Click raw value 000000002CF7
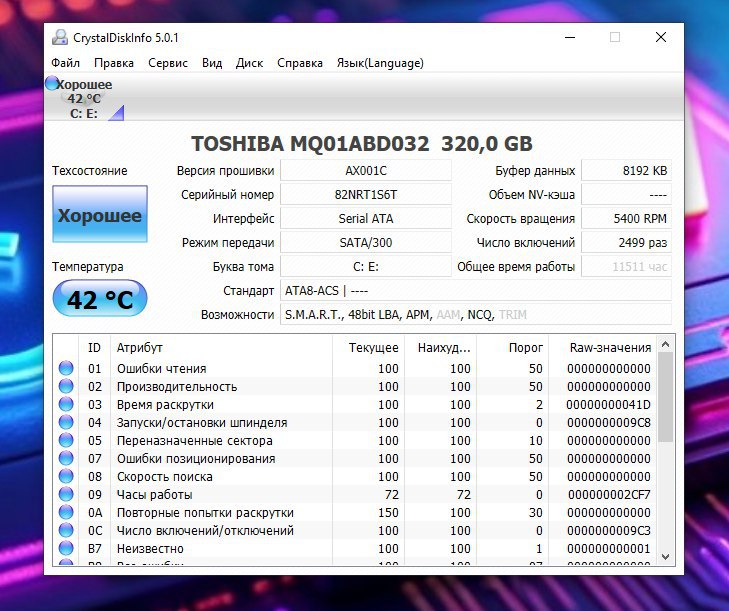 (x=609, y=495)
